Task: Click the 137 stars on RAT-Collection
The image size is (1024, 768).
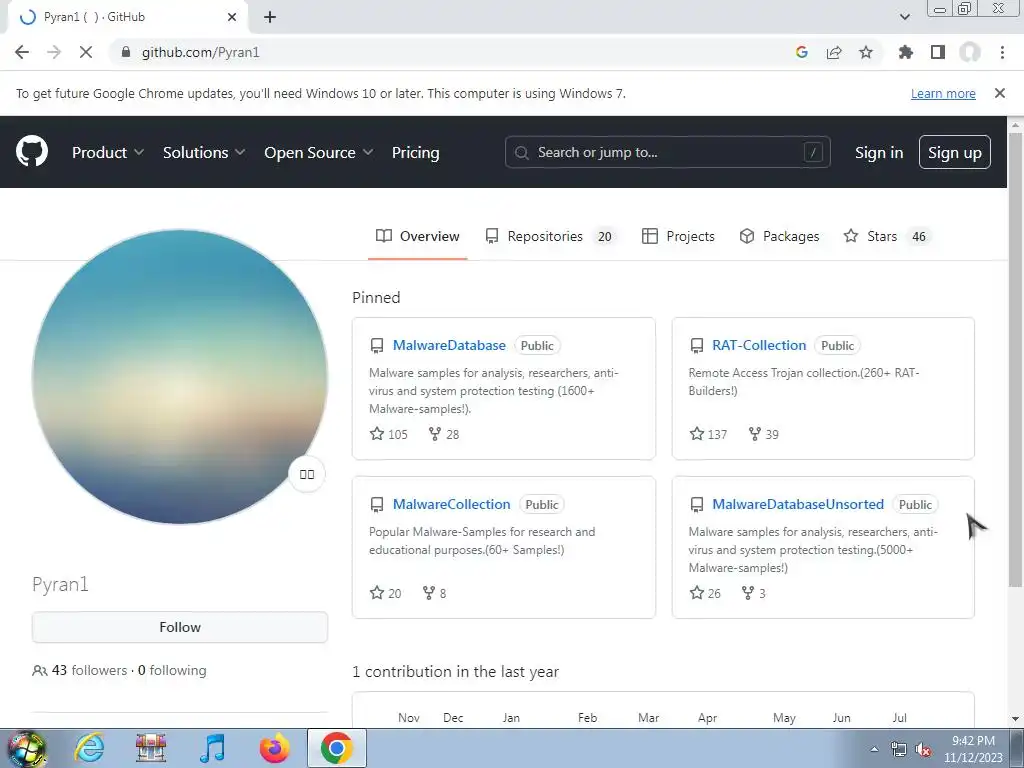Action: point(709,434)
